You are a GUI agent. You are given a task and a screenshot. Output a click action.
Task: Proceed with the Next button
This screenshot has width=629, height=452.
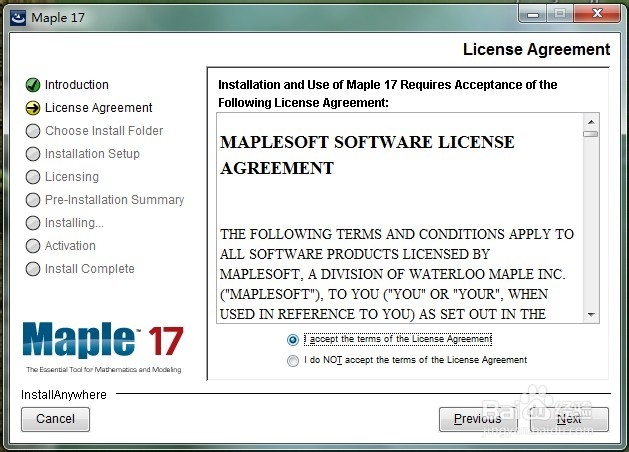(569, 419)
